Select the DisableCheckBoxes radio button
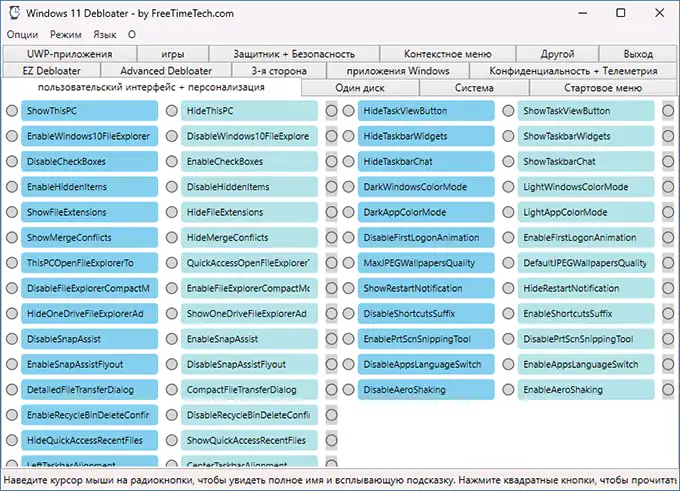This screenshot has width=680, height=491. pos(12,161)
